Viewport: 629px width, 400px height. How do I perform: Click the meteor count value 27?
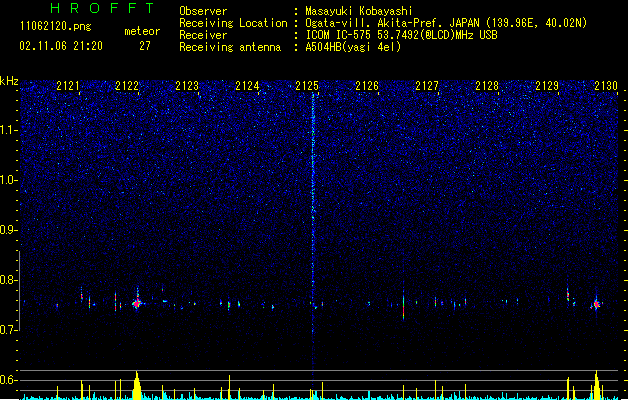pos(145,46)
